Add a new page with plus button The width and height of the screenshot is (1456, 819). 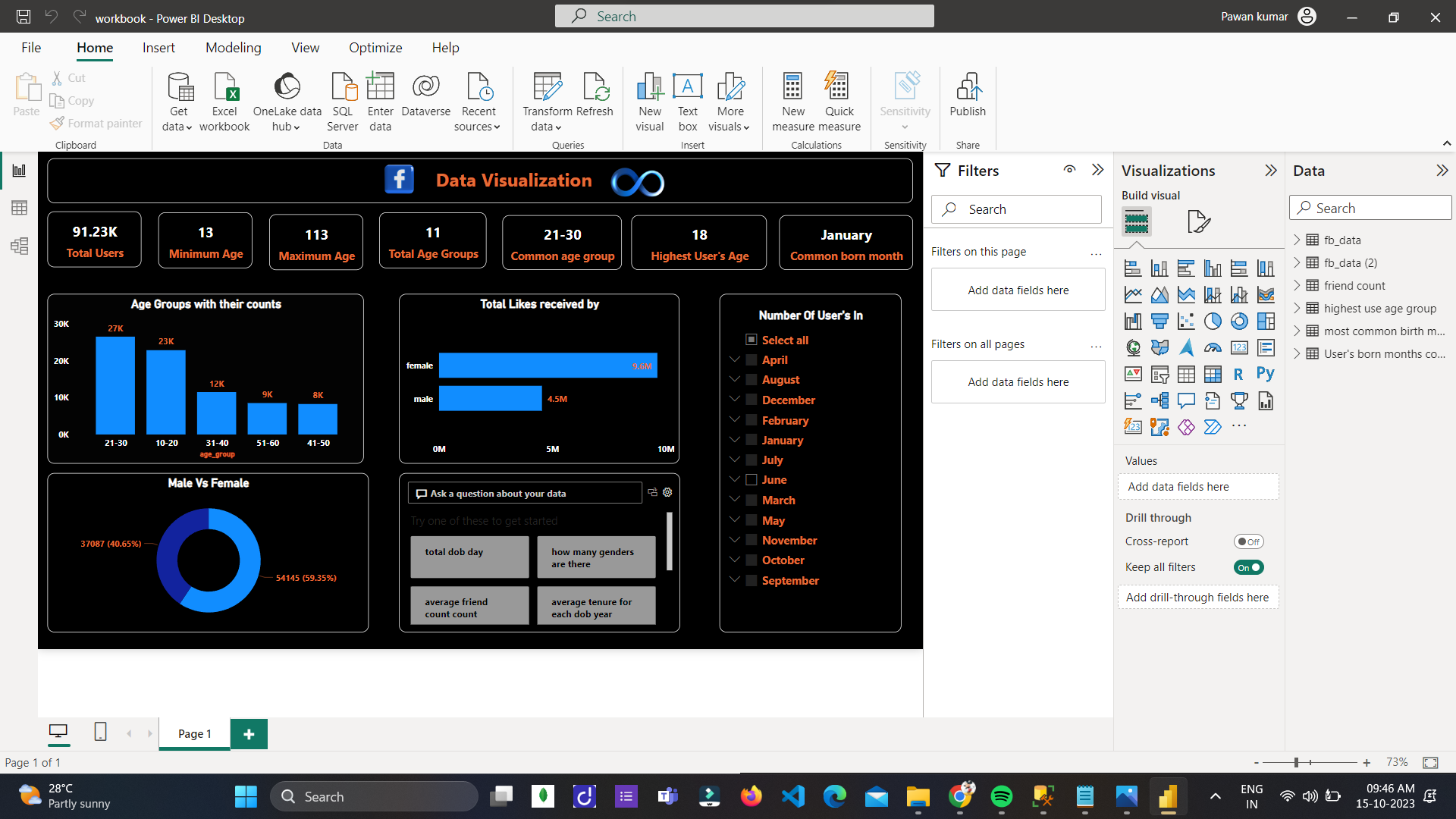[249, 733]
